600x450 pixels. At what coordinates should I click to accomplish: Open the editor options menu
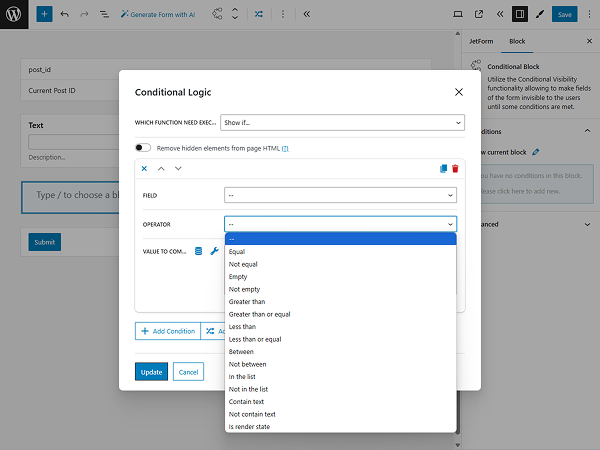coord(589,14)
